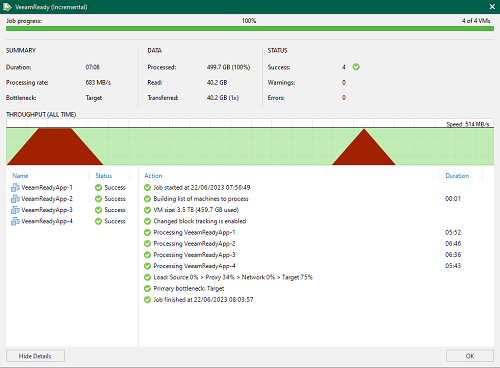Image resolution: width=500 pixels, height=368 pixels.
Task: Click duration value 06:46
Action: tap(453, 244)
